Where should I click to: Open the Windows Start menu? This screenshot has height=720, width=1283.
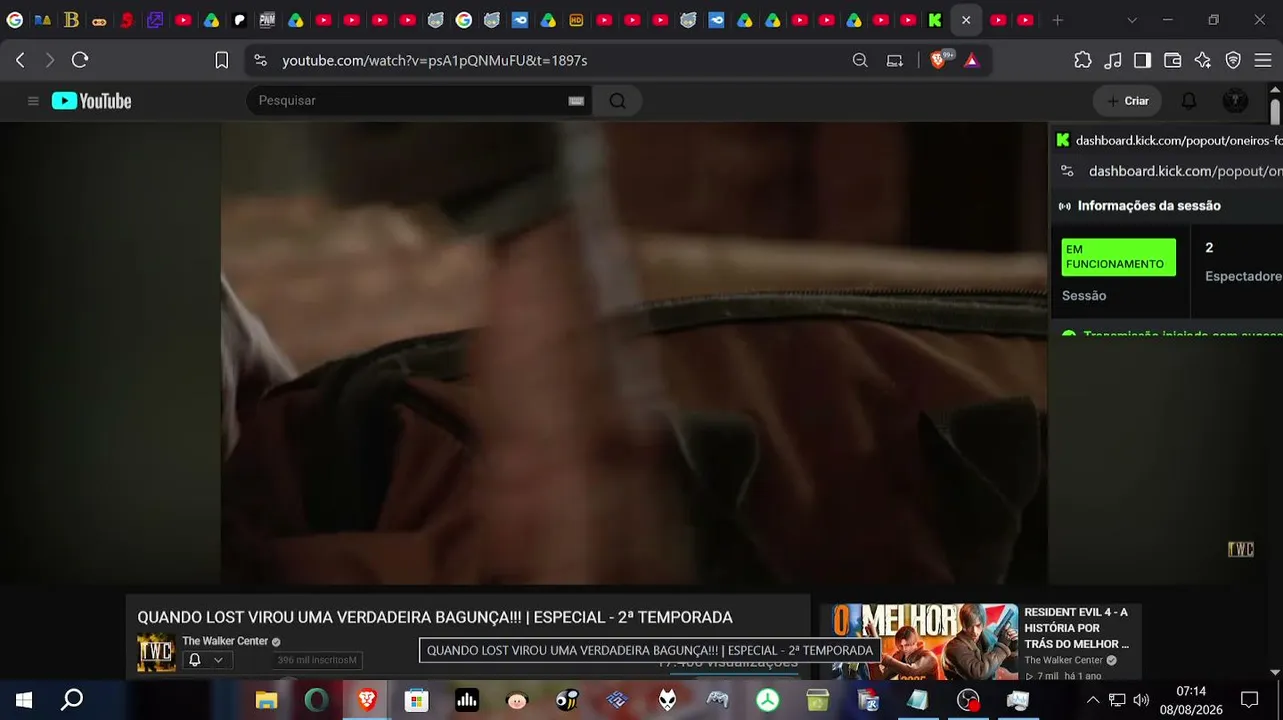[x=23, y=700]
